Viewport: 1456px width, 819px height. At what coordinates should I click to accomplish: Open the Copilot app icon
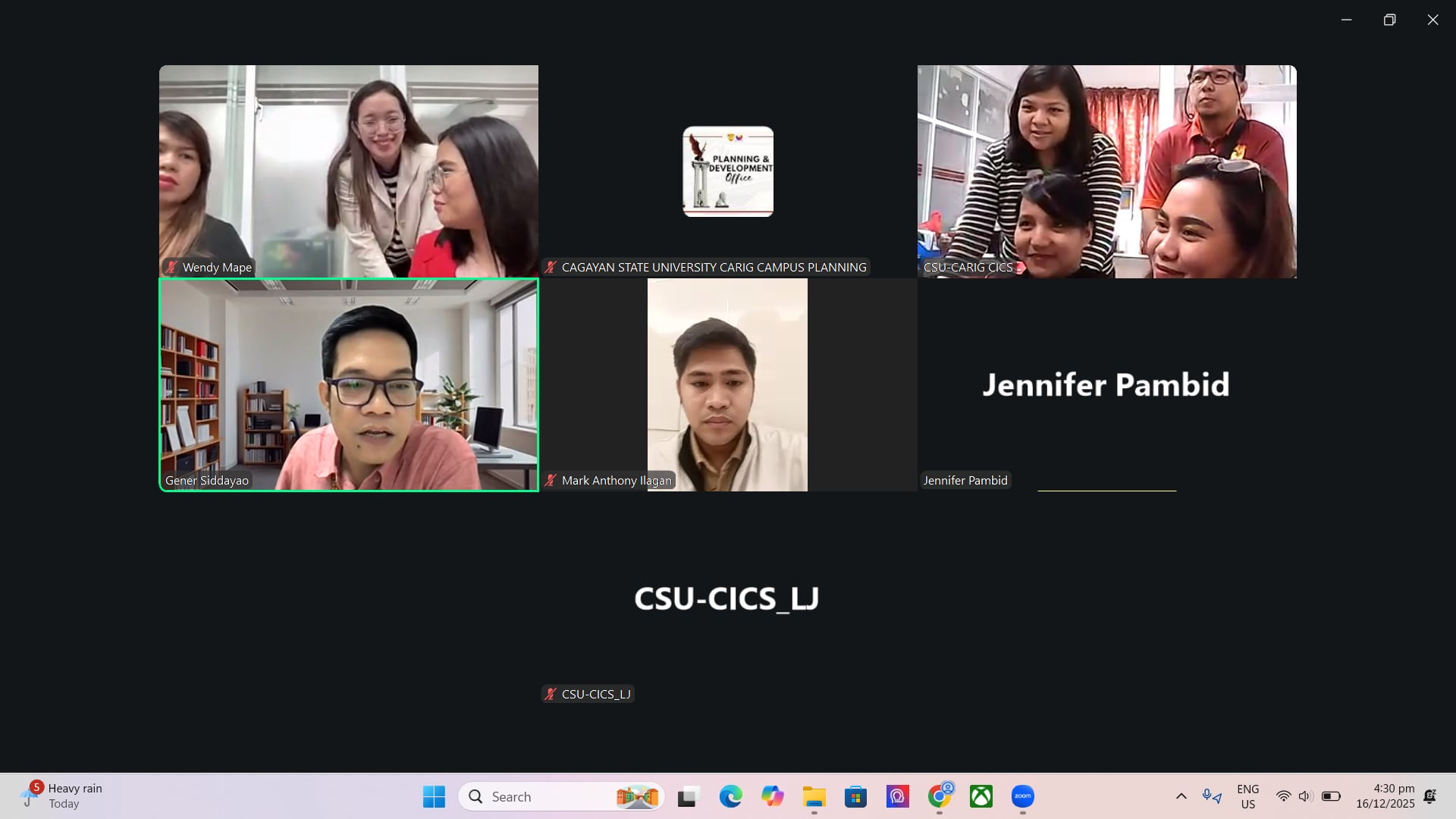click(x=772, y=796)
